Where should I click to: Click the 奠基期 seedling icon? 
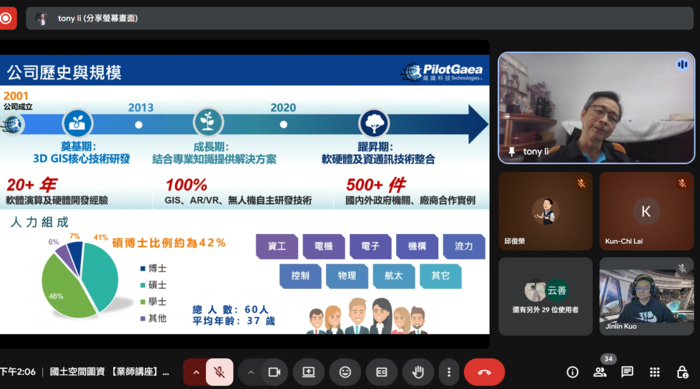[x=77, y=123]
